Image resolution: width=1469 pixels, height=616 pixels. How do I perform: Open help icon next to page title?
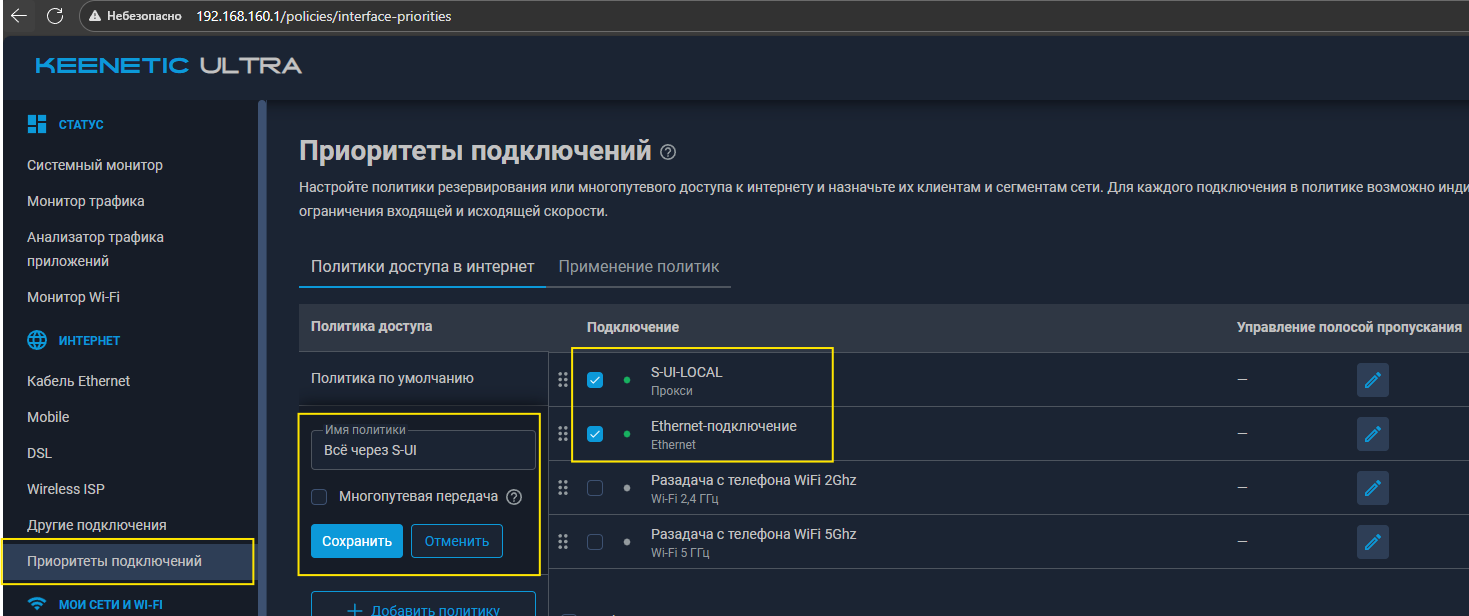pyautogui.click(x=668, y=153)
